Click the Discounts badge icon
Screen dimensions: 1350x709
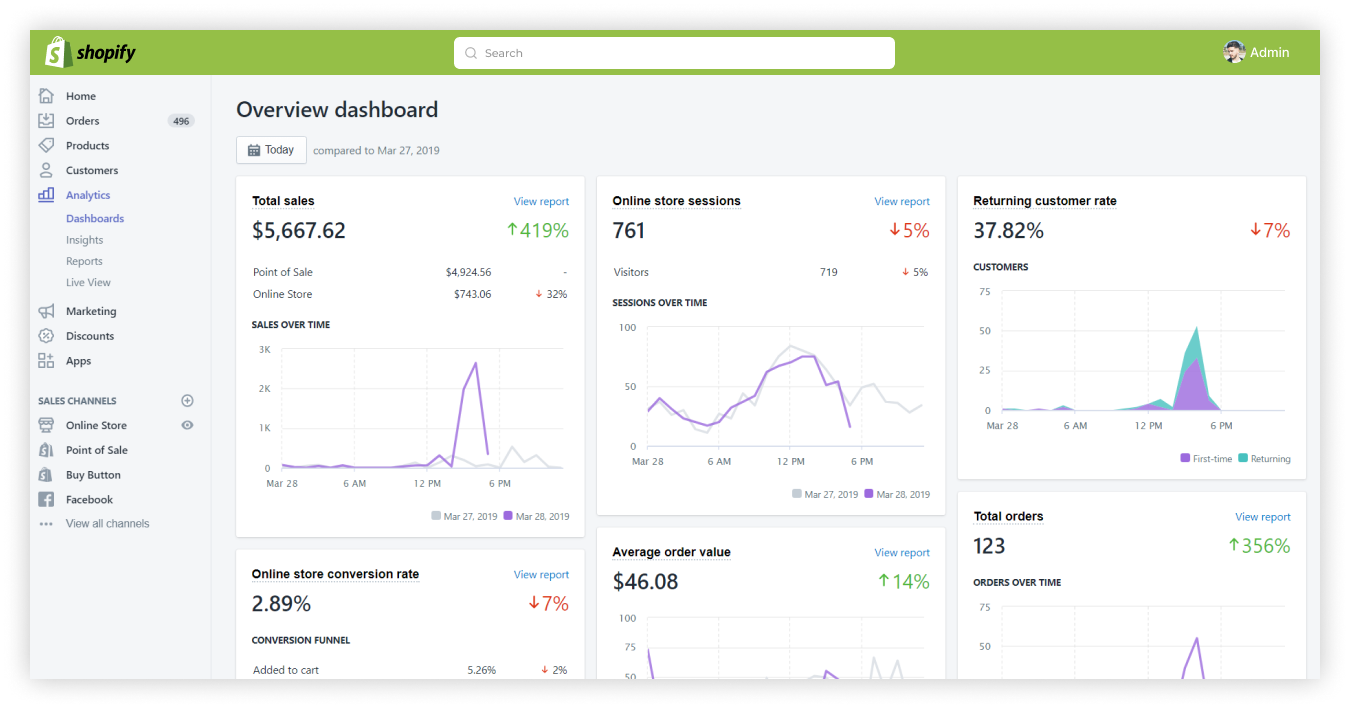(x=46, y=336)
